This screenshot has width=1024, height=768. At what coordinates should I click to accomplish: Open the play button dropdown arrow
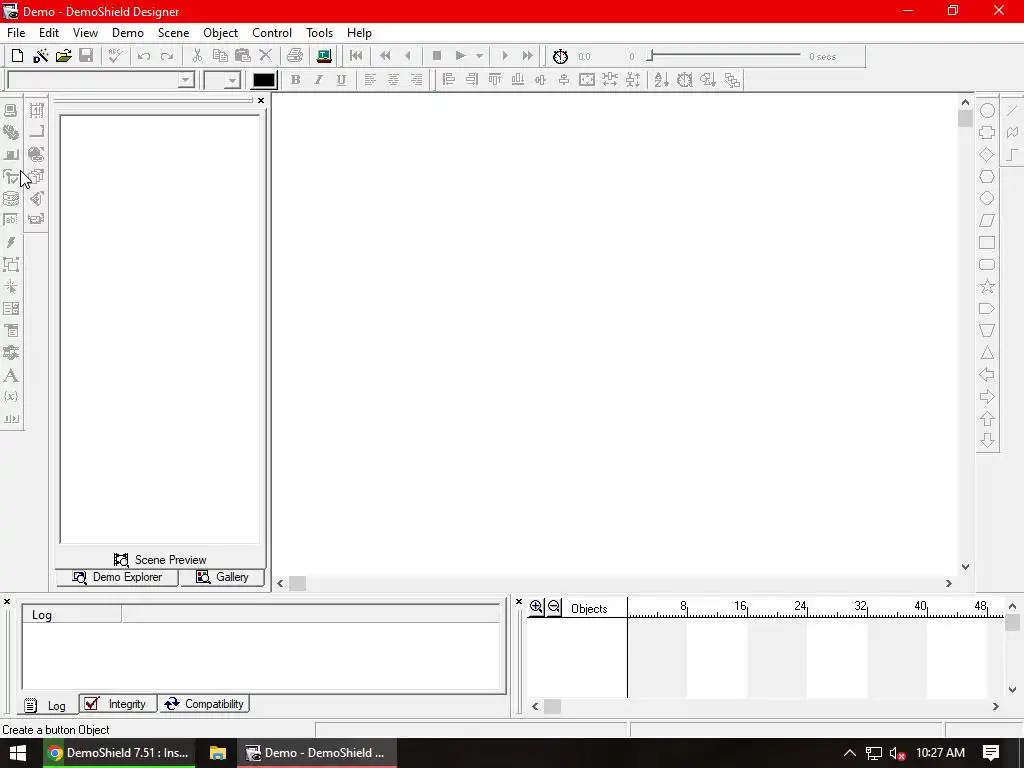pyautogui.click(x=479, y=56)
